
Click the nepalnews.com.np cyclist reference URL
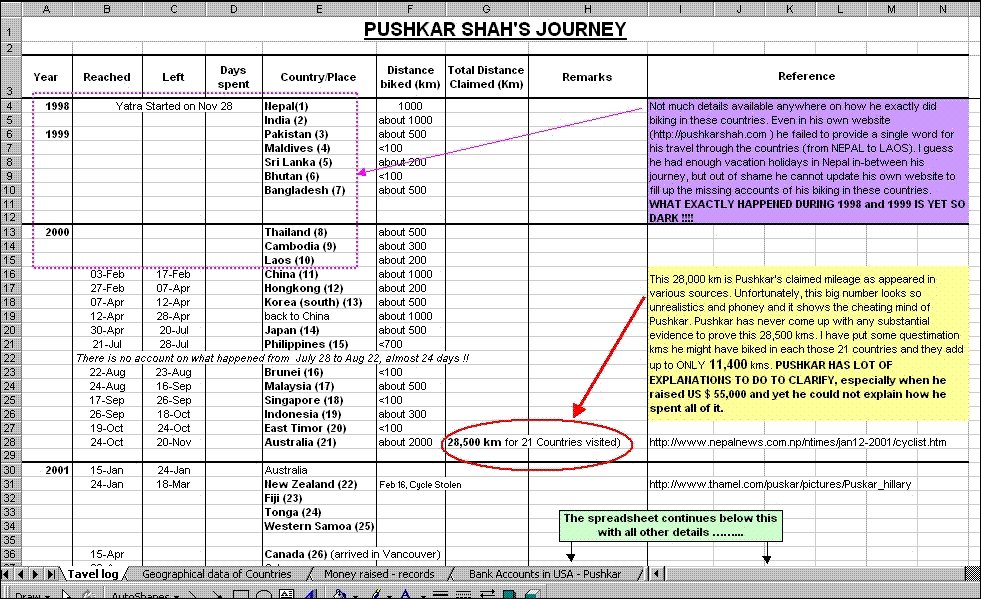(x=798, y=442)
